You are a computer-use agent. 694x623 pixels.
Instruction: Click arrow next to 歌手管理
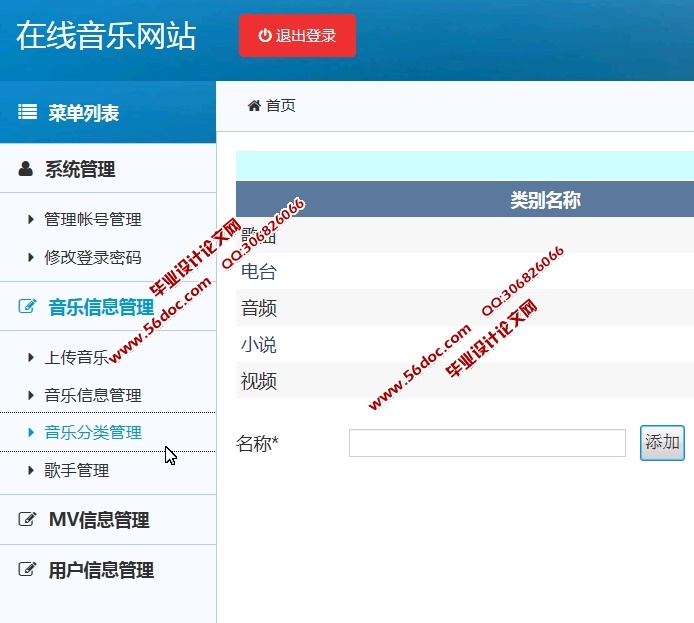pos(31,470)
